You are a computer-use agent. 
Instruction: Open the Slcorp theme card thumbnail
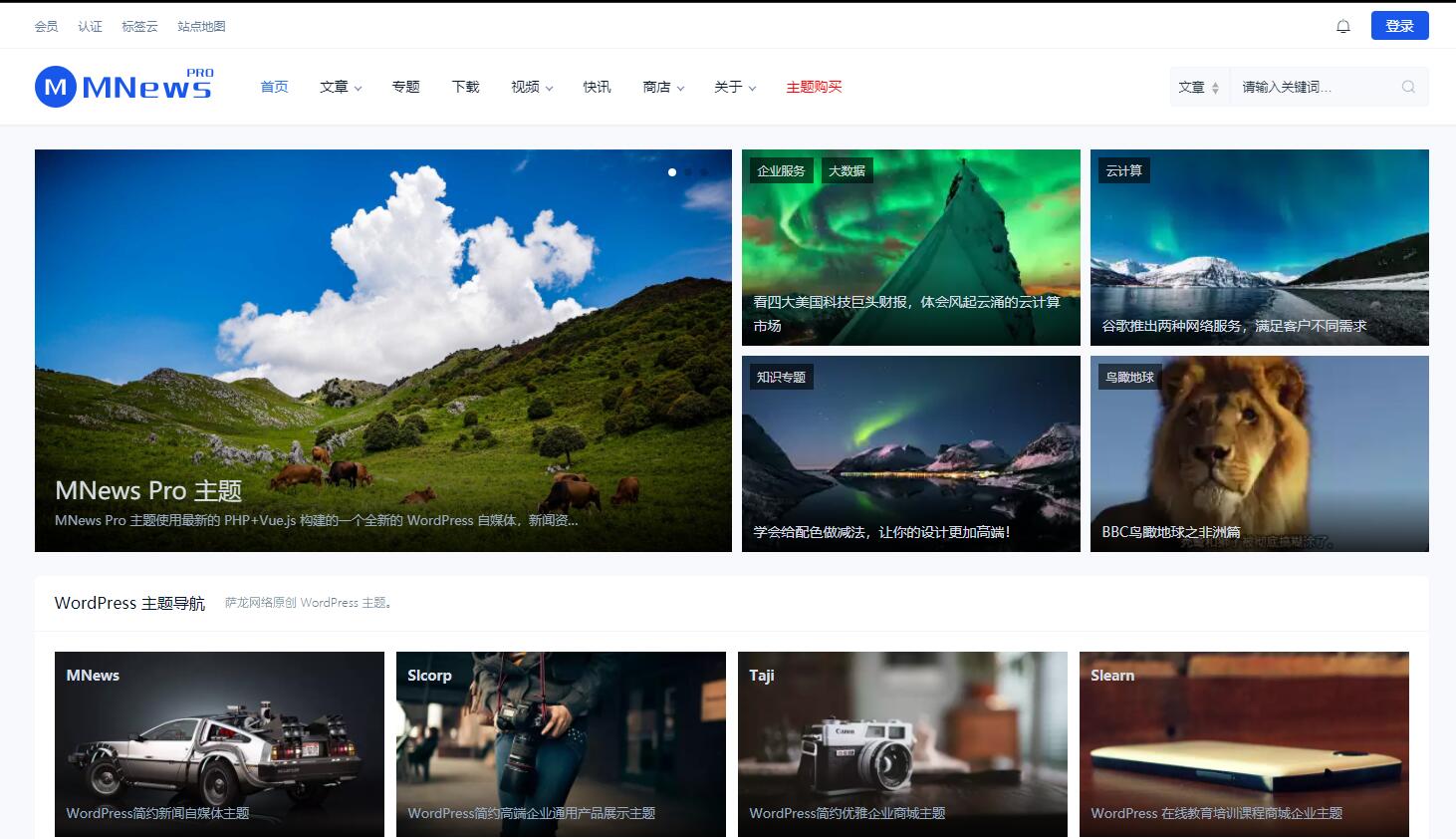tap(561, 744)
